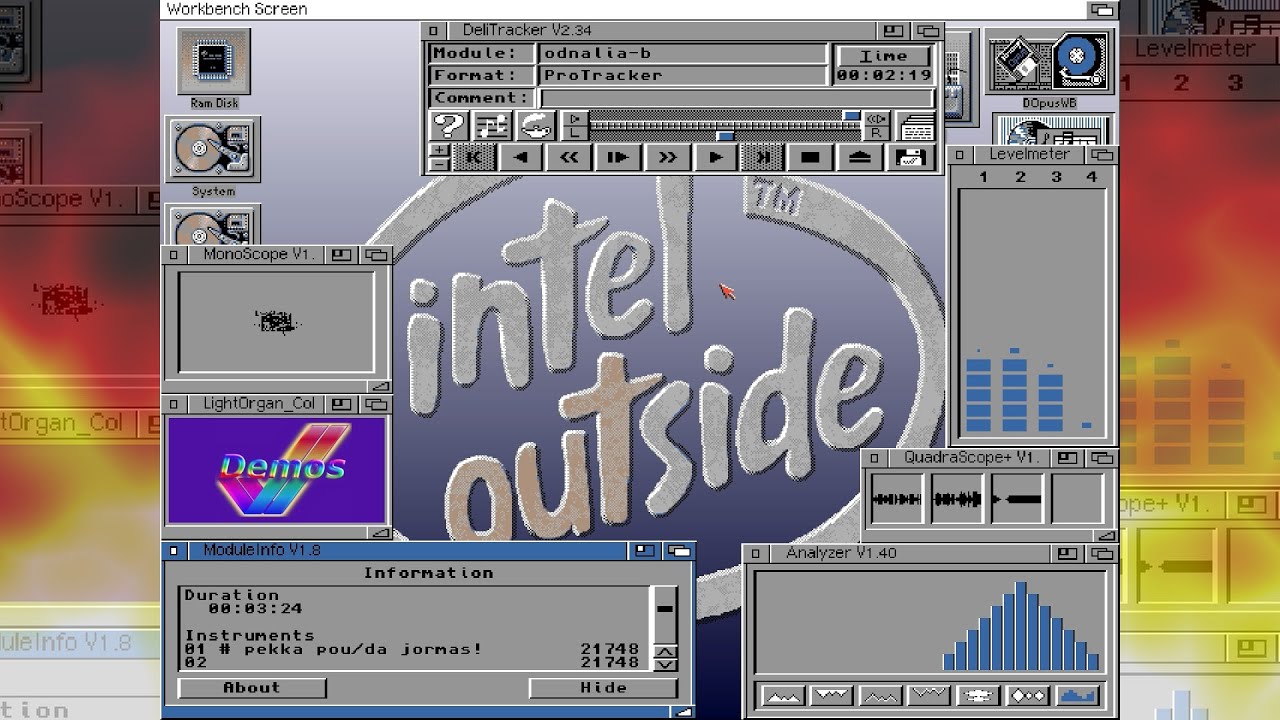Click the Levelmeter channel 4 label

coord(1091,177)
